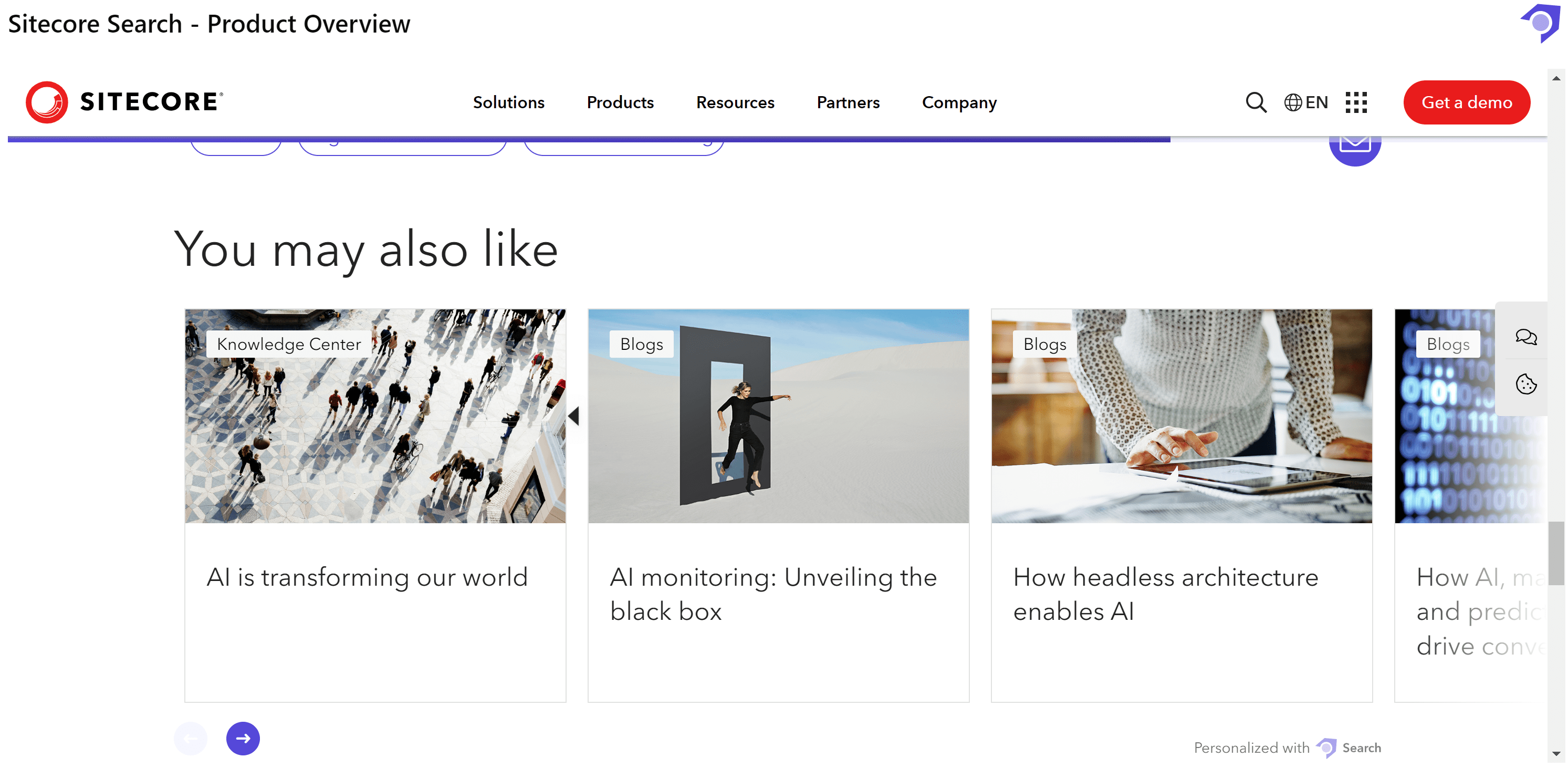
Task: Open cookie preferences icon
Action: click(x=1525, y=385)
